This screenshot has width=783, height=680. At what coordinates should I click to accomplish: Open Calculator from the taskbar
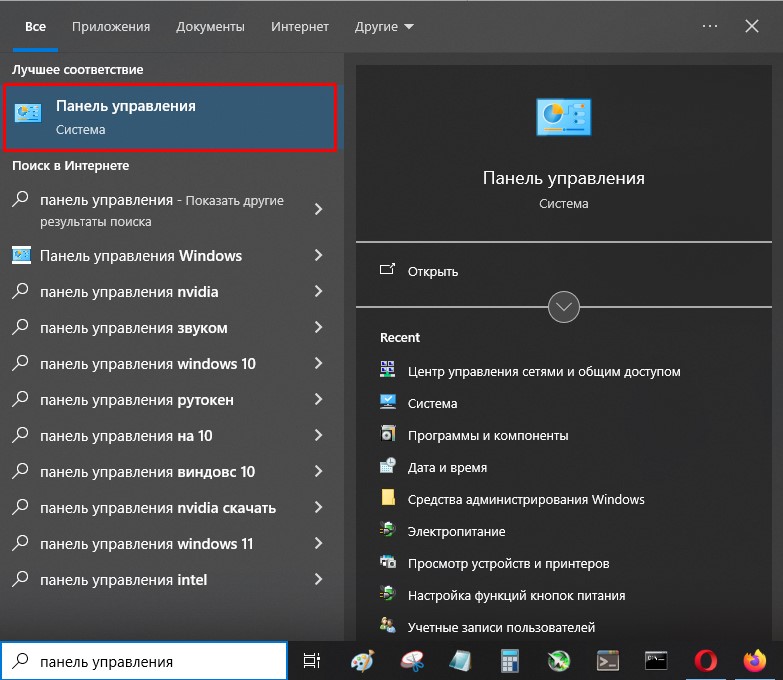510,661
